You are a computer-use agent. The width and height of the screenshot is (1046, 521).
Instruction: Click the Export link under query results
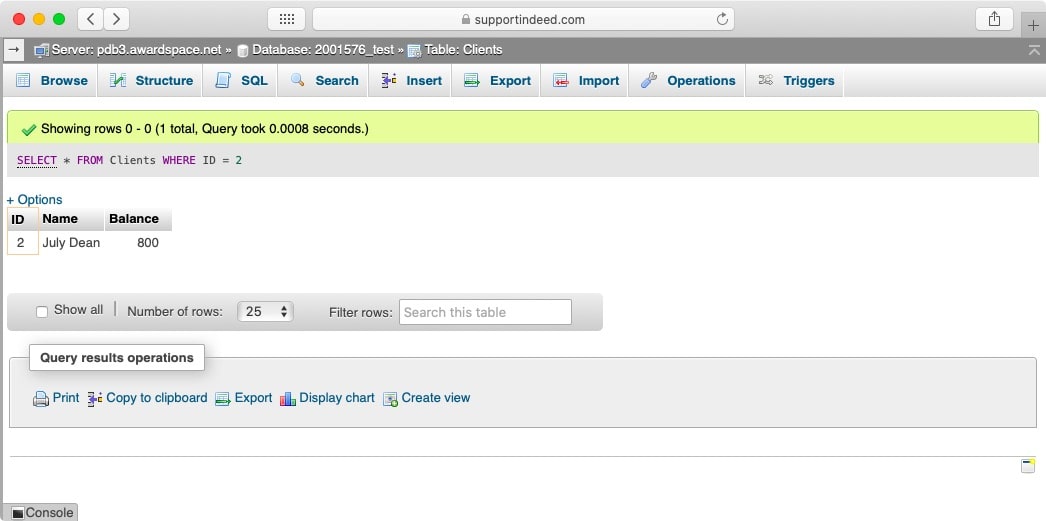253,398
